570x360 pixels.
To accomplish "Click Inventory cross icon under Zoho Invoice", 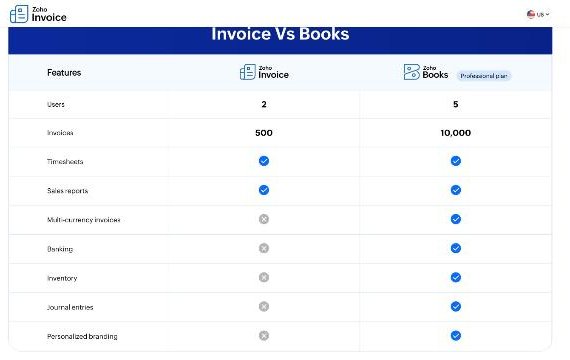I will pos(264,277).
